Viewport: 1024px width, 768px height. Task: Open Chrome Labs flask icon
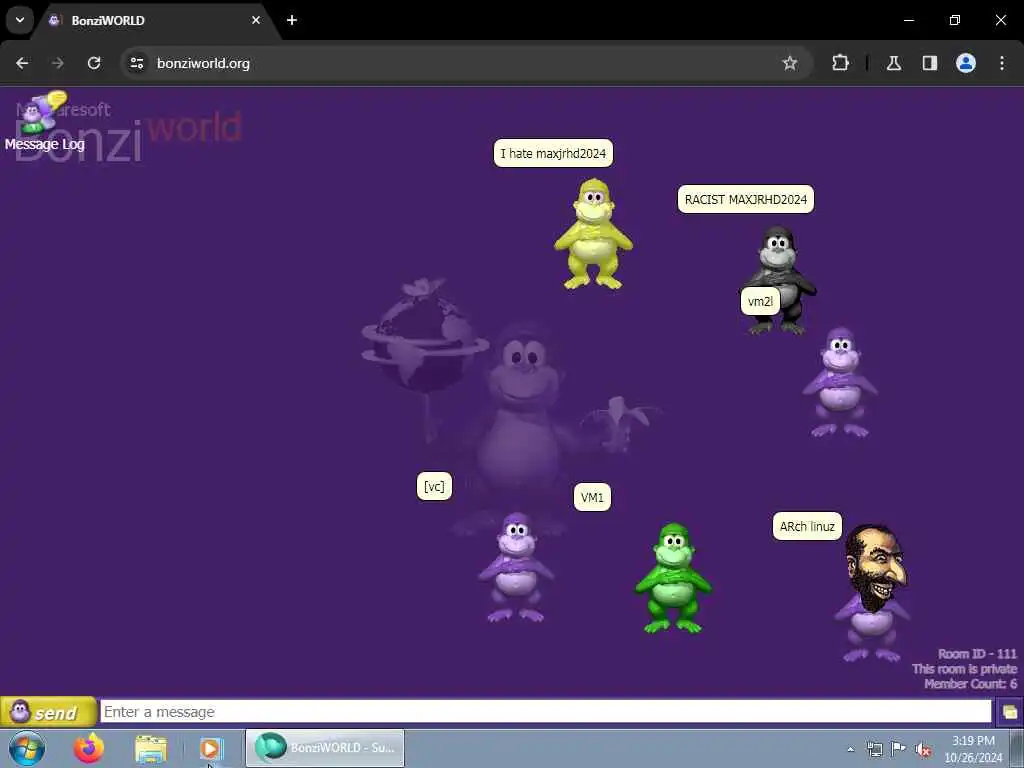coord(894,63)
